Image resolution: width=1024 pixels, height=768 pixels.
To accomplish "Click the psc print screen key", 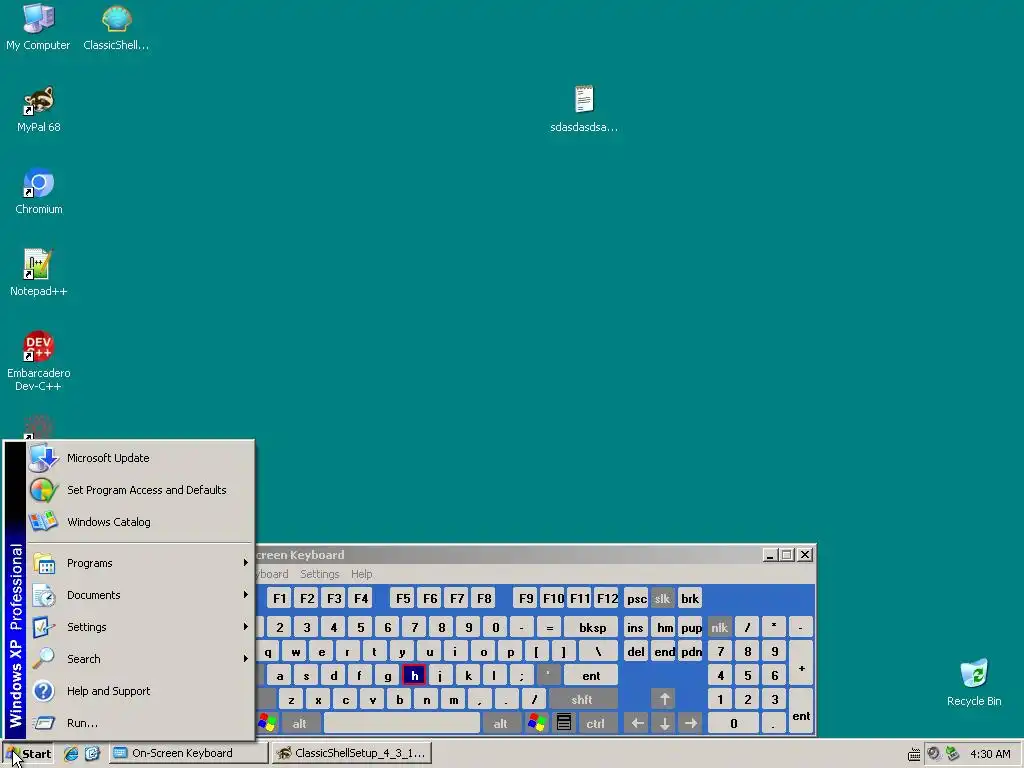I will (637, 599).
